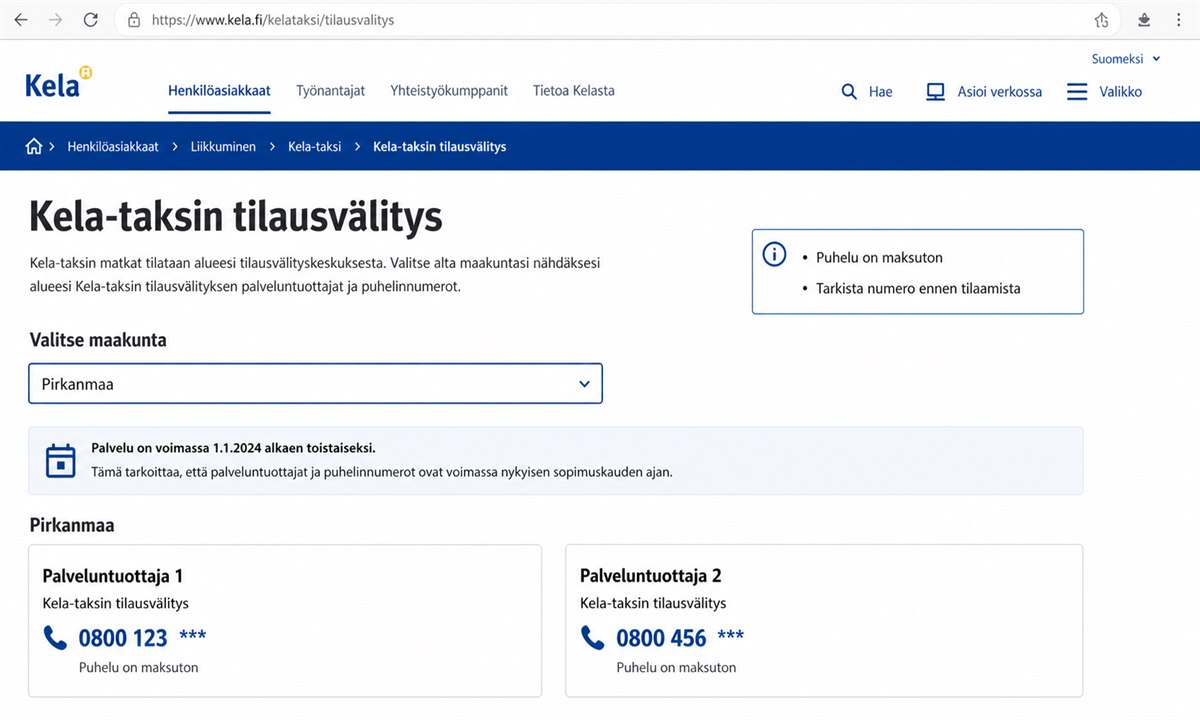1200x720 pixels.
Task: Click the calendar icon in notice
Action: pyautogui.click(x=61, y=460)
